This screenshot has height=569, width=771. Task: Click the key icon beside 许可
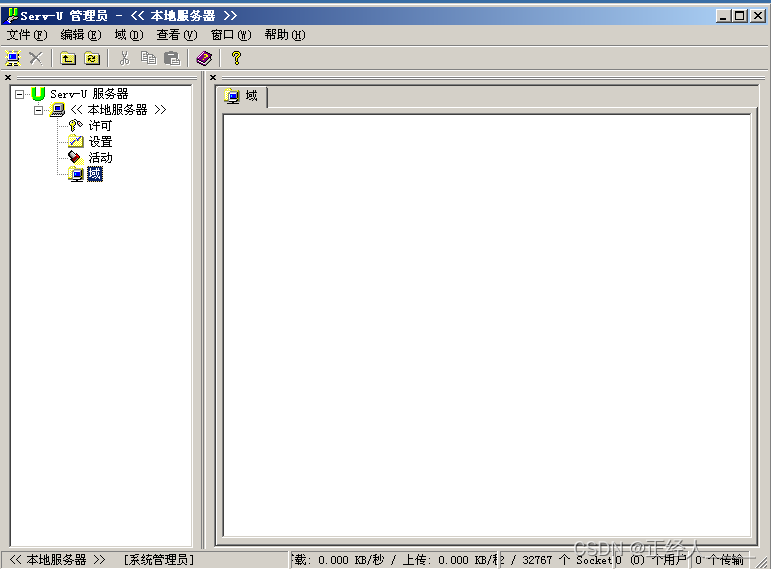coord(75,125)
